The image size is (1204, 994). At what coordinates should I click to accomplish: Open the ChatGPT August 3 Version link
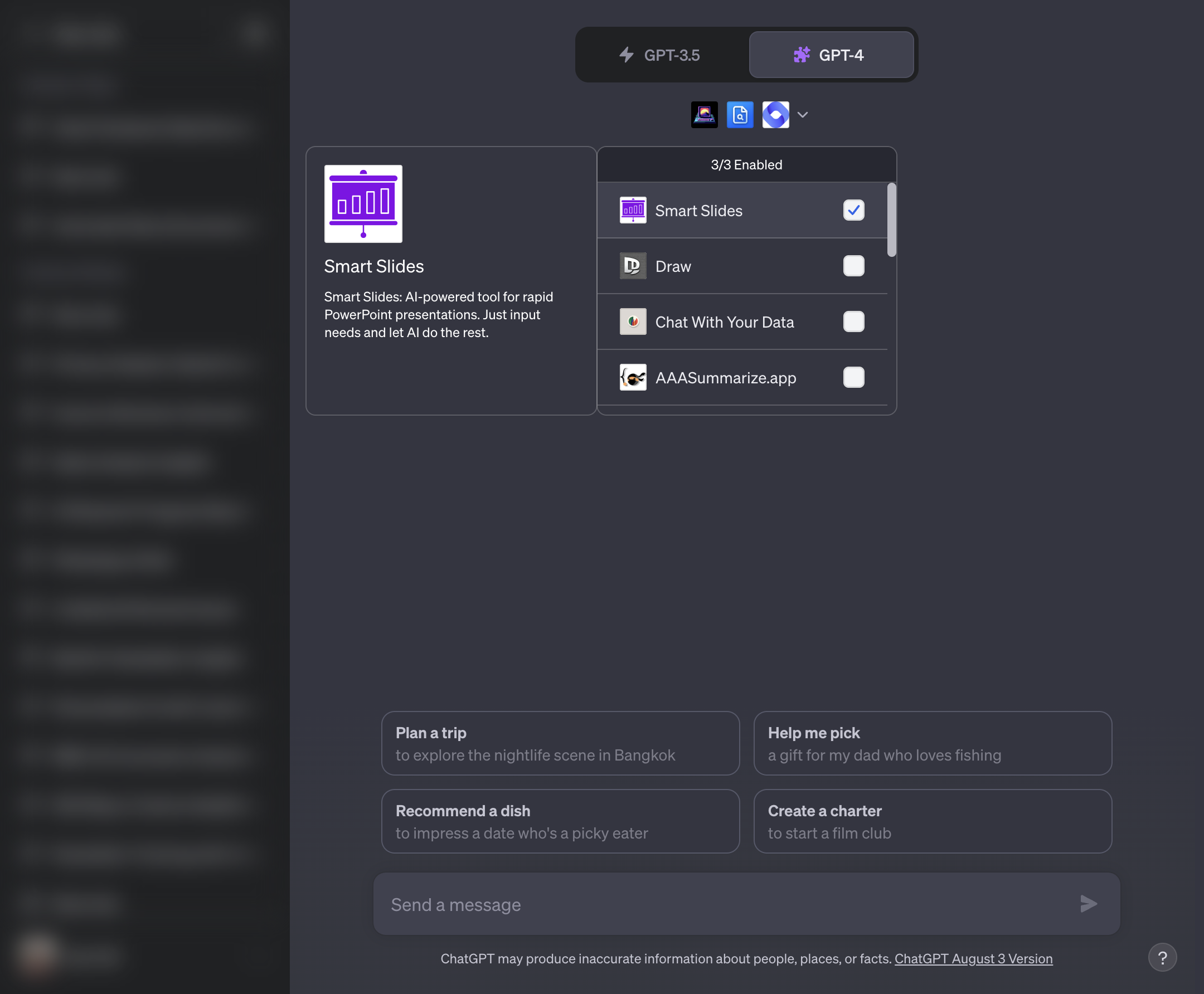(973, 958)
